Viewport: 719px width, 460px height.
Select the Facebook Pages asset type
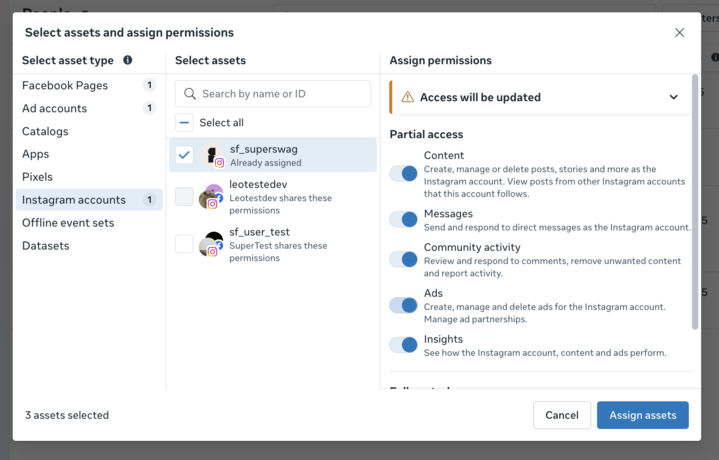(89, 85)
